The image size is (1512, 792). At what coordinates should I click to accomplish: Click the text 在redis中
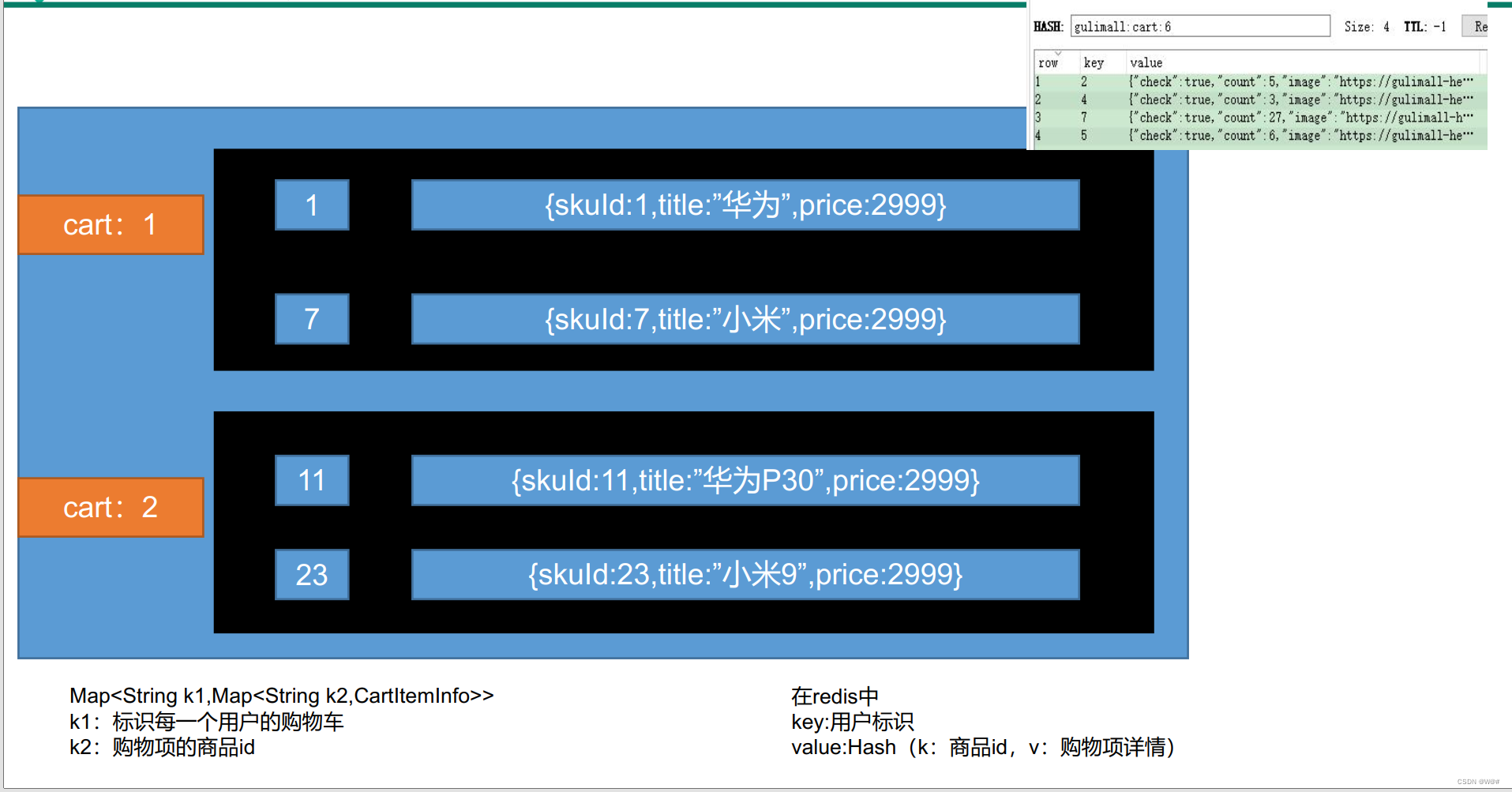point(835,696)
